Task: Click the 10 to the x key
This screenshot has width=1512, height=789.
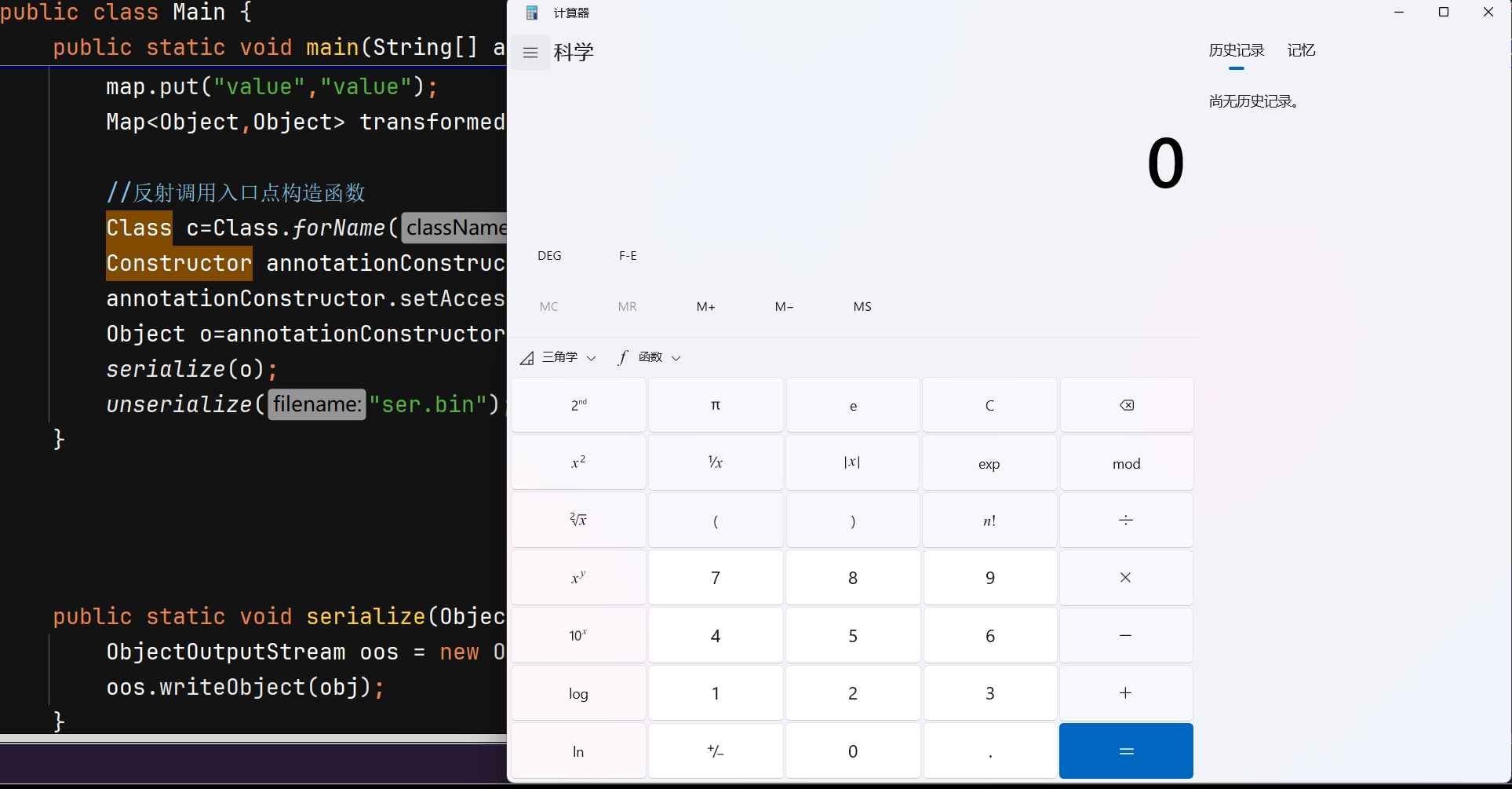Action: coord(578,635)
